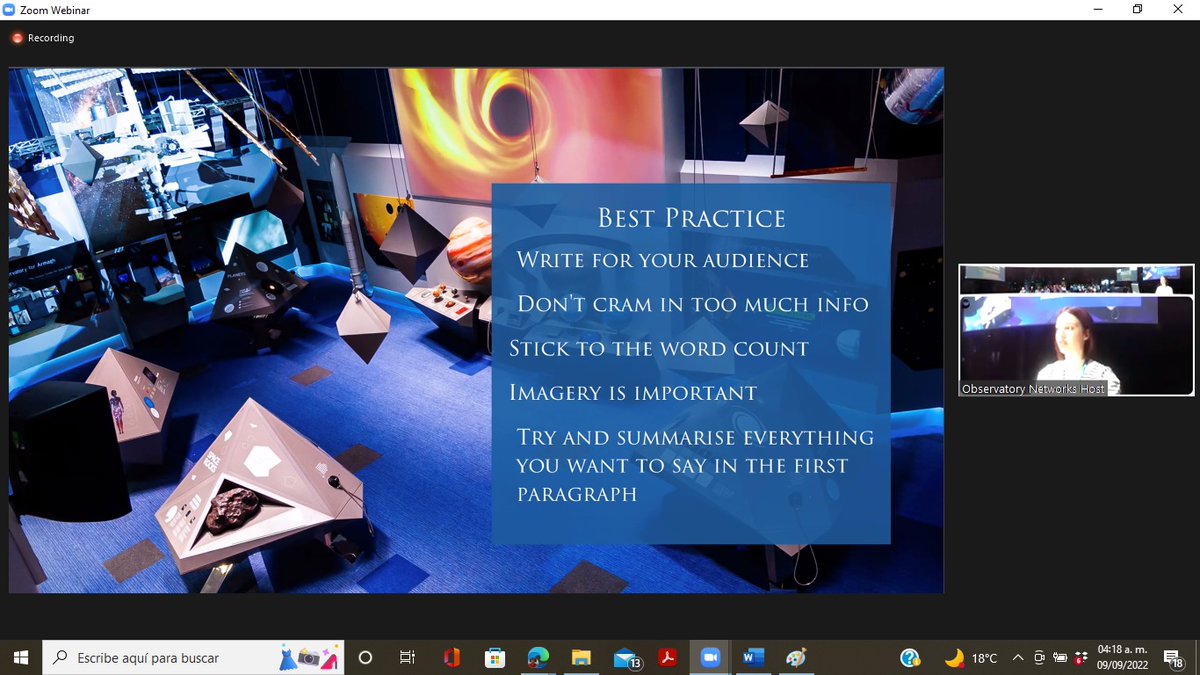Click the shared slide Best Practice heading
The image size is (1200, 675).
[691, 218]
